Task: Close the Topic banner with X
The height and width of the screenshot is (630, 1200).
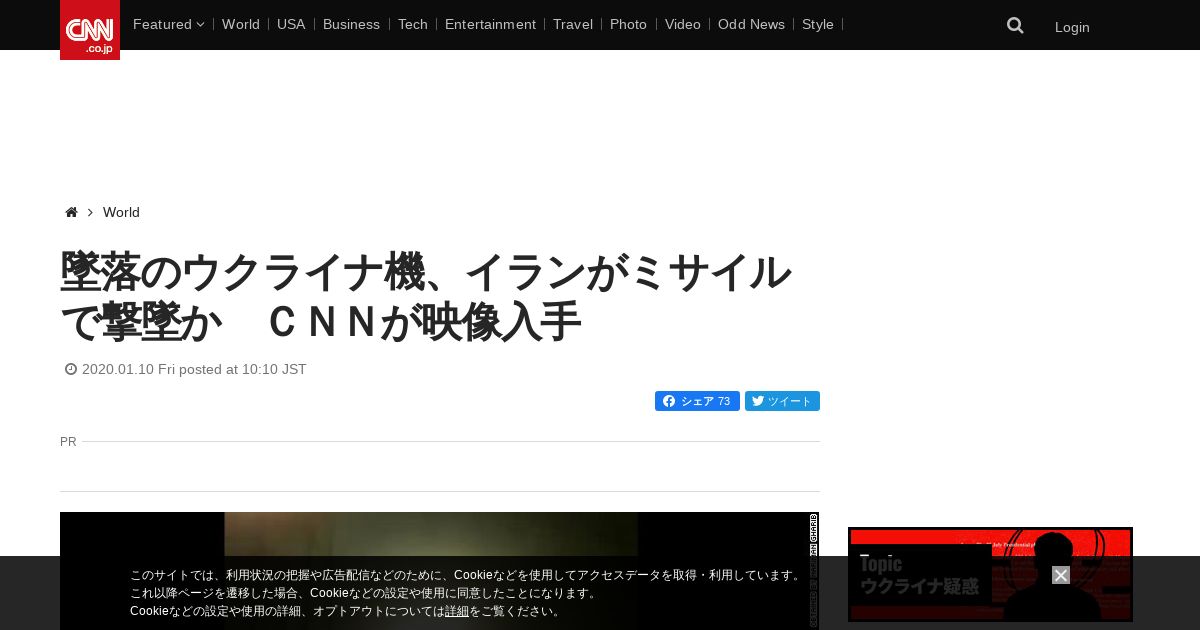Action: point(1061,575)
